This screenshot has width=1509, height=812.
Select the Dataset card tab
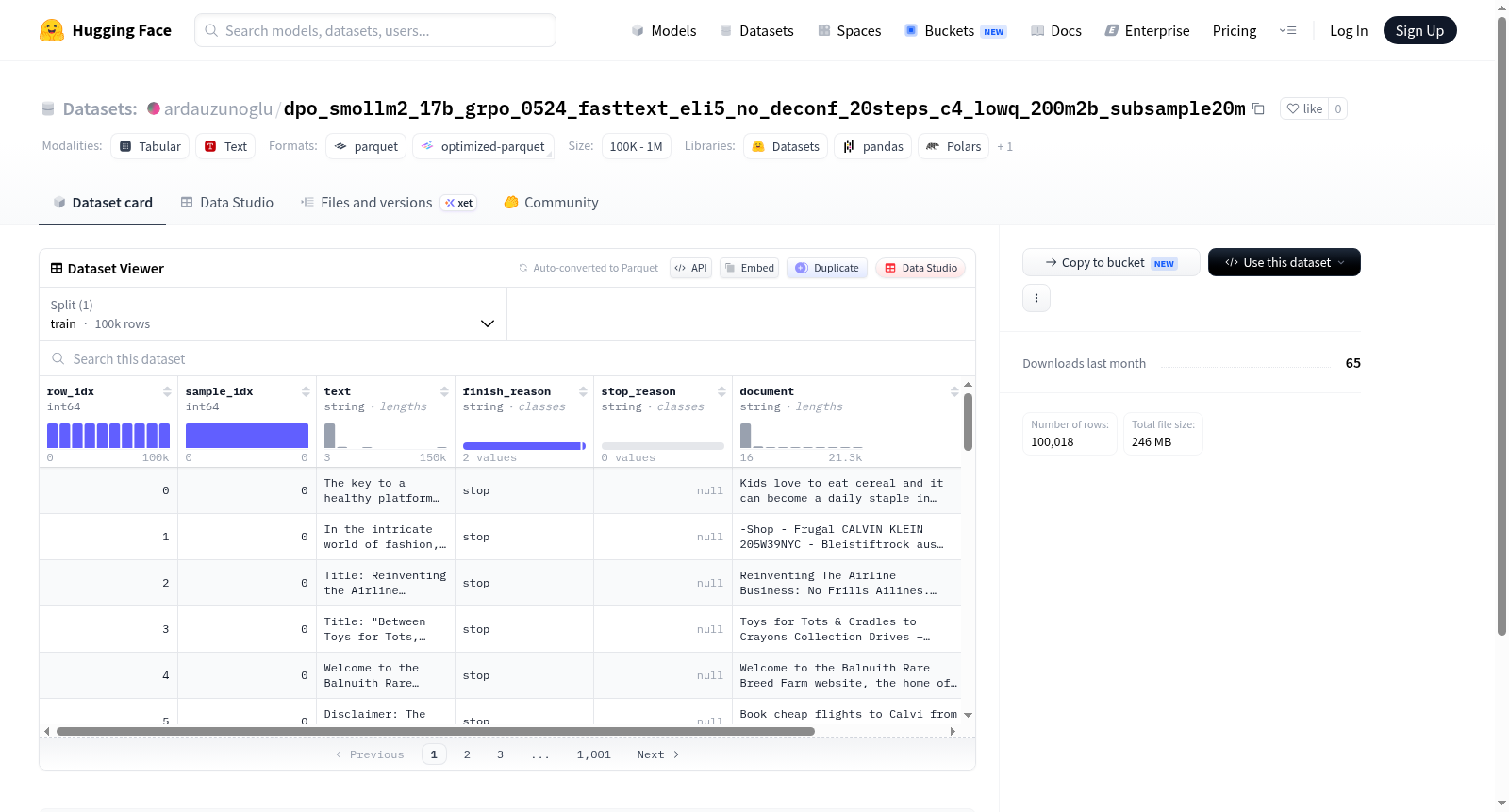(x=103, y=203)
